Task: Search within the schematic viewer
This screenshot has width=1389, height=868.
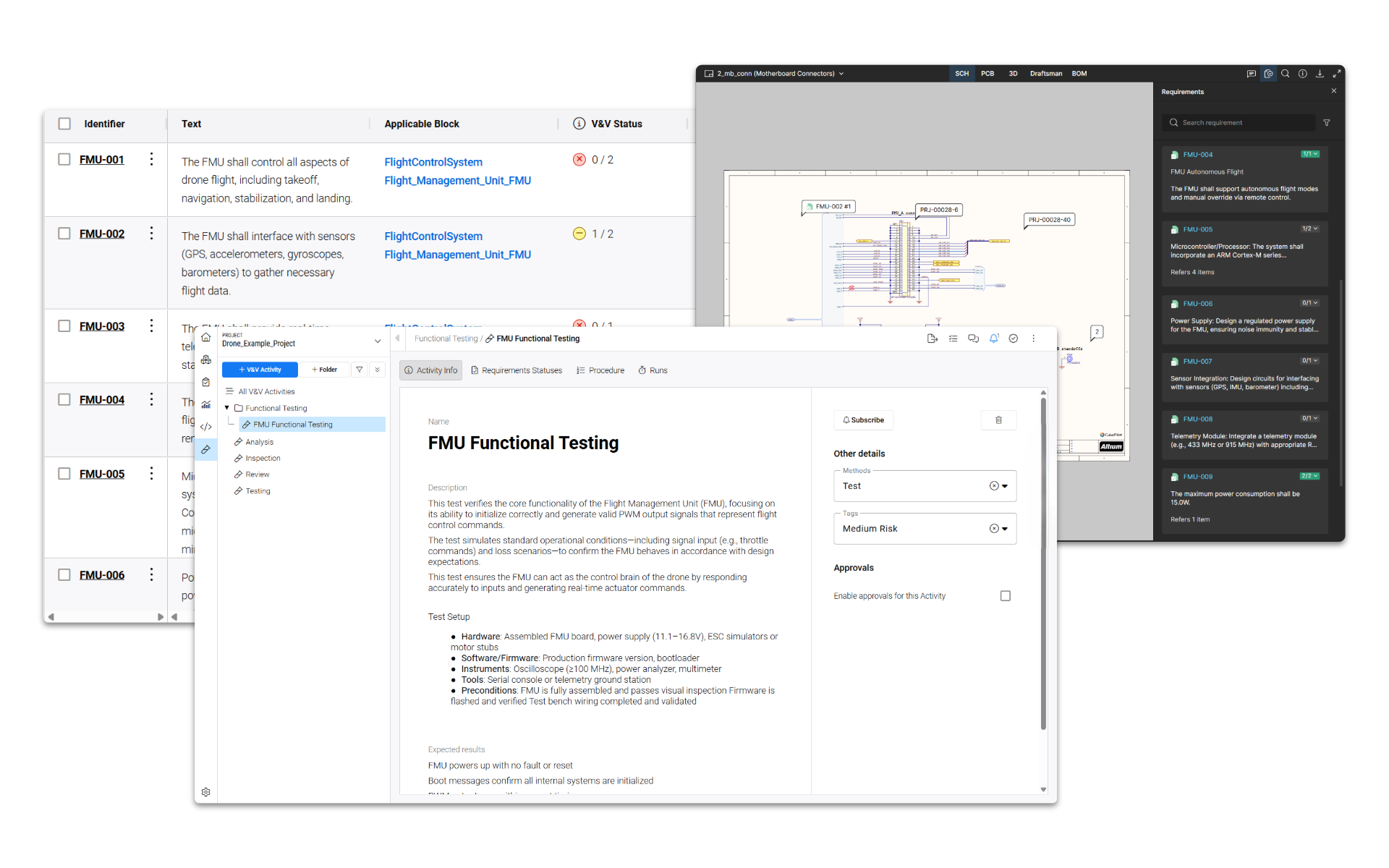Action: 1286,73
